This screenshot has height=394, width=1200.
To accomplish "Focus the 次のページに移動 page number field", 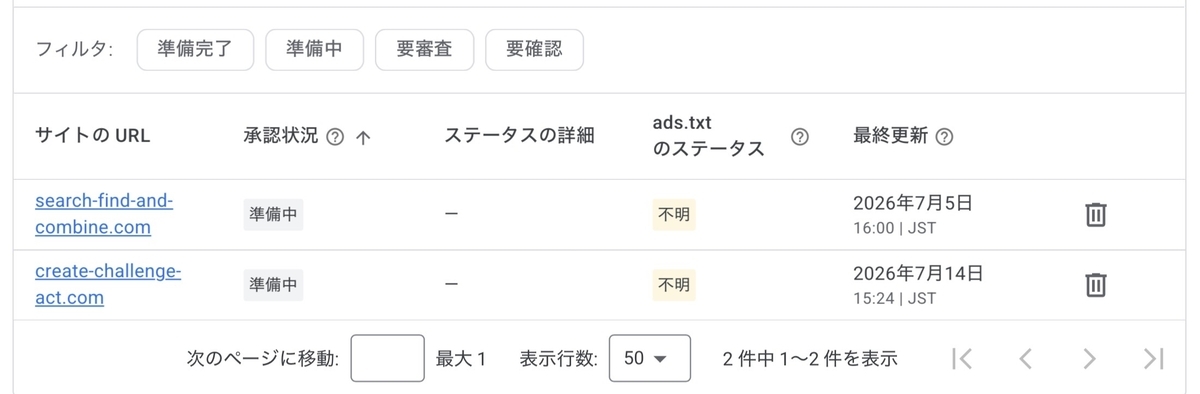I will pyautogui.click(x=387, y=358).
